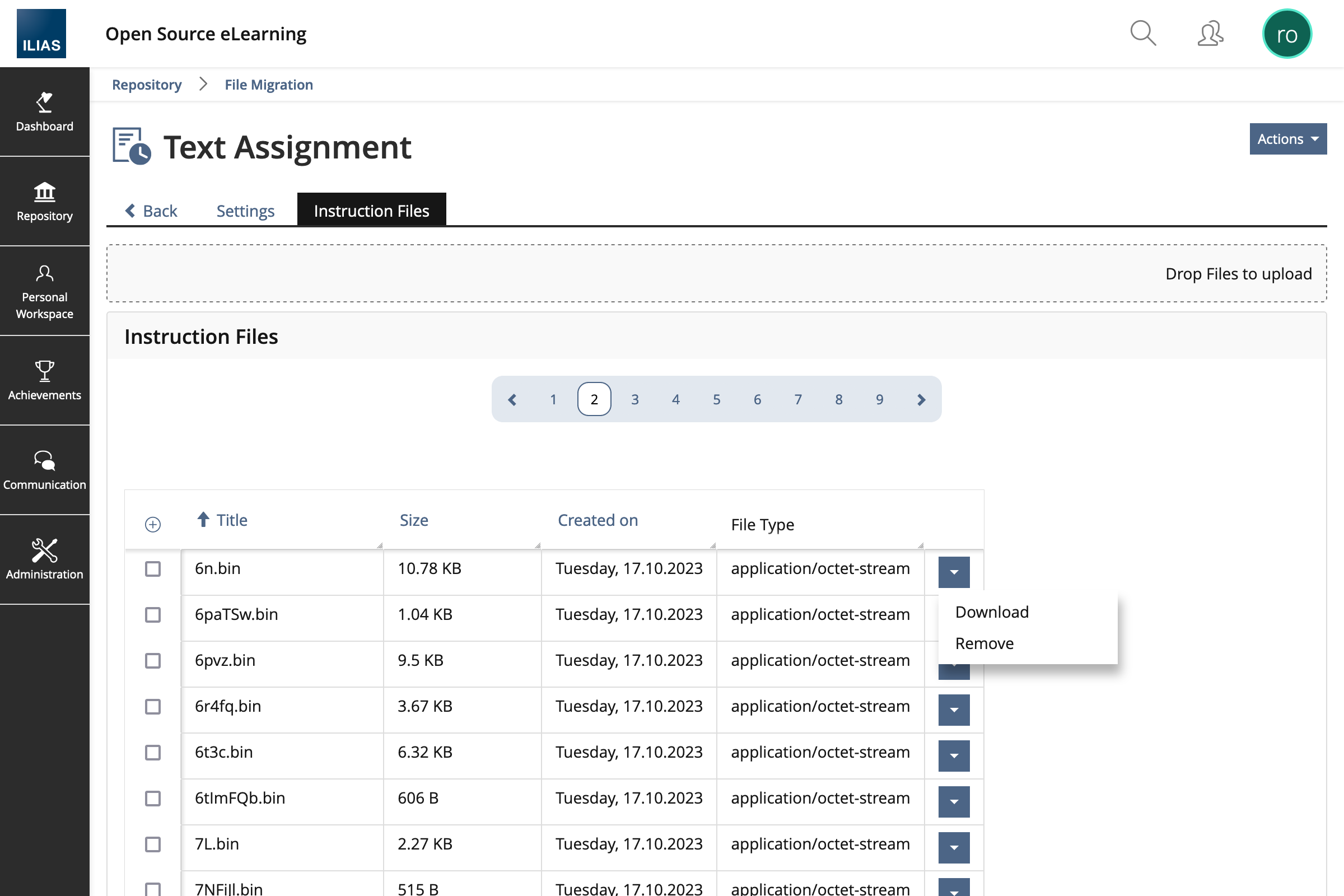Open row actions dropdown for 6t3c.bin
The height and width of the screenshot is (896, 1344).
coord(954,756)
